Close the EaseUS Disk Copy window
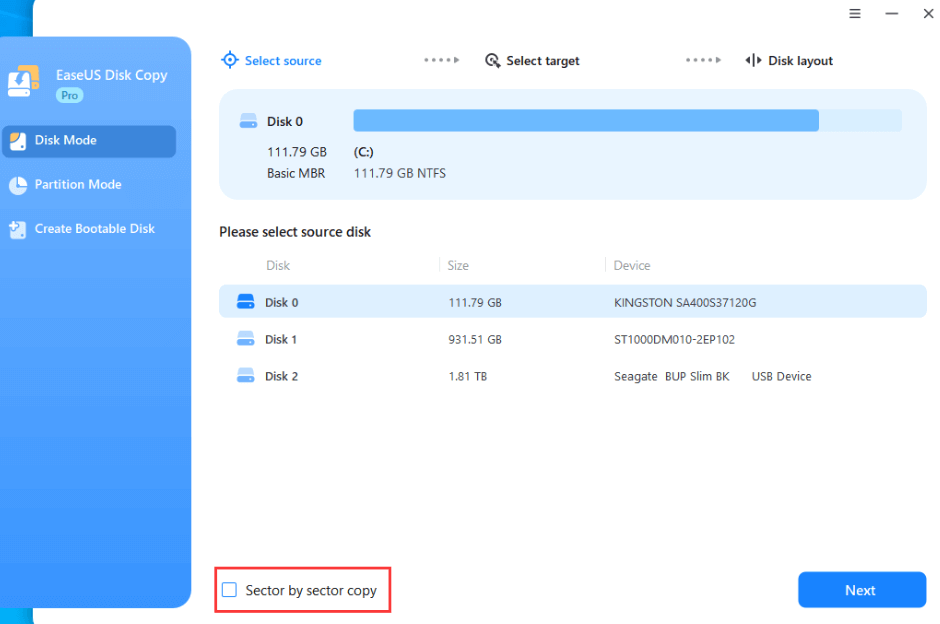This screenshot has width=940, height=624. 928,13
